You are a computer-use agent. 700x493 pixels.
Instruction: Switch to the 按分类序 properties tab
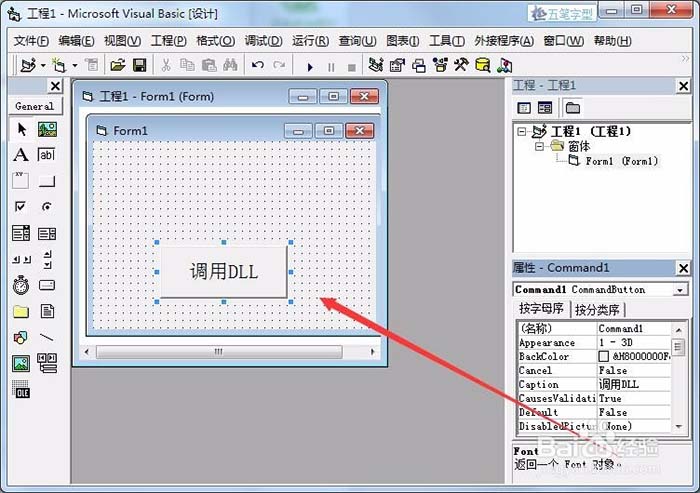[x=597, y=309]
